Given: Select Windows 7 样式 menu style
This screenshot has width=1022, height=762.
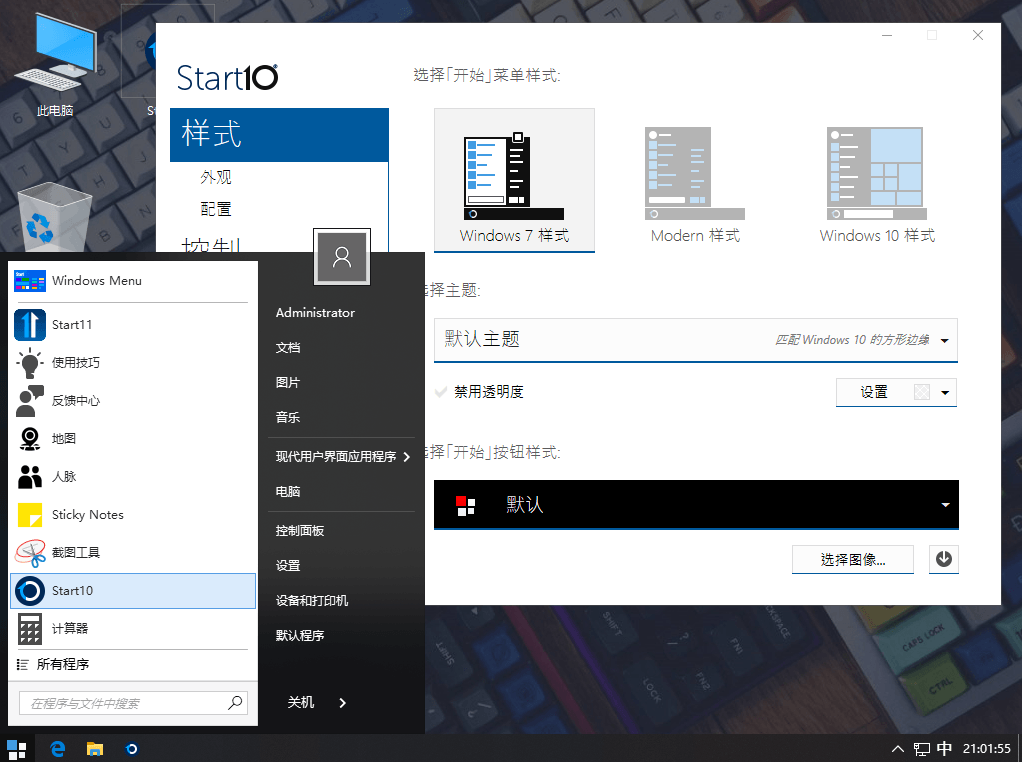Looking at the screenshot, I should [x=514, y=180].
